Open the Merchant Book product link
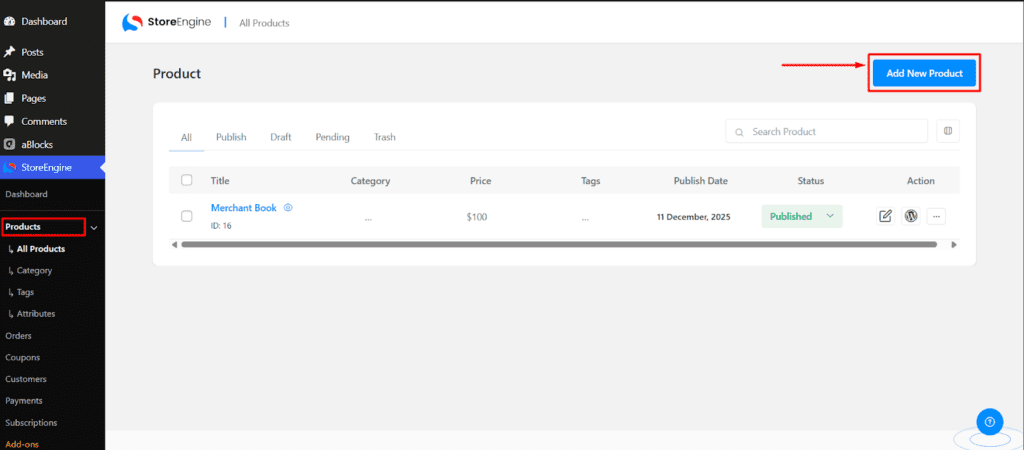 tap(243, 208)
